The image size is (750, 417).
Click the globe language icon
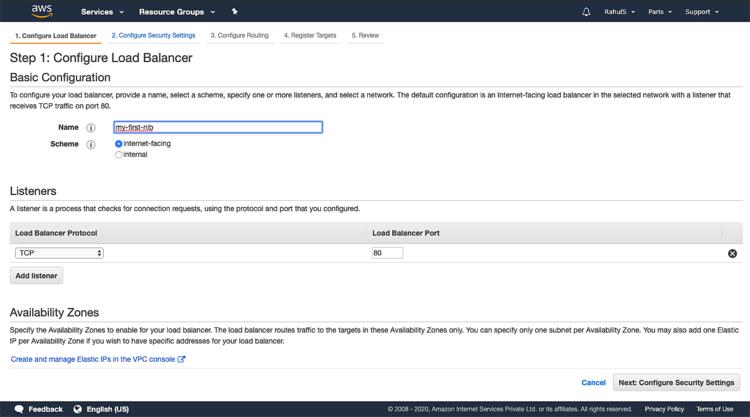[x=77, y=409]
